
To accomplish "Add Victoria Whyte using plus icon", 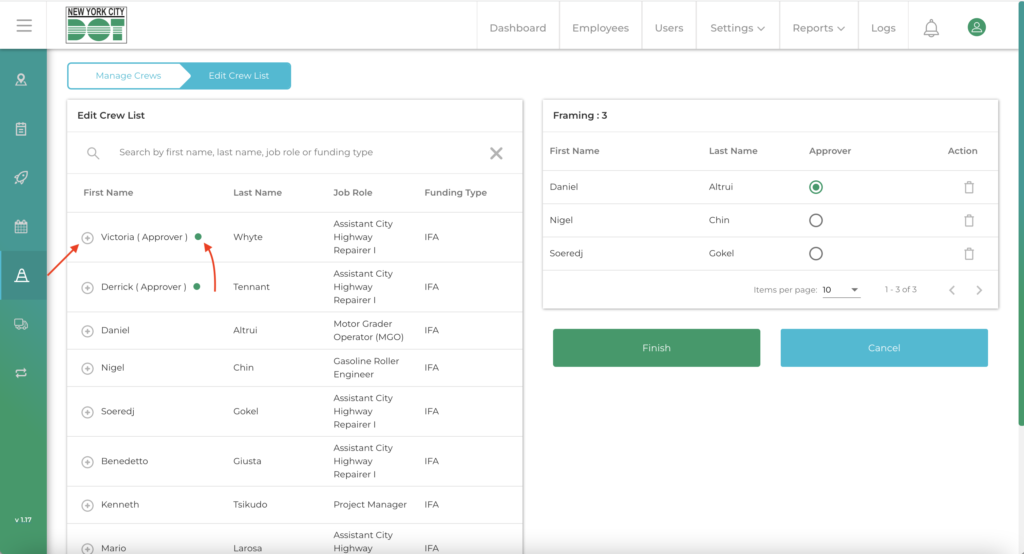I will [x=87, y=238].
